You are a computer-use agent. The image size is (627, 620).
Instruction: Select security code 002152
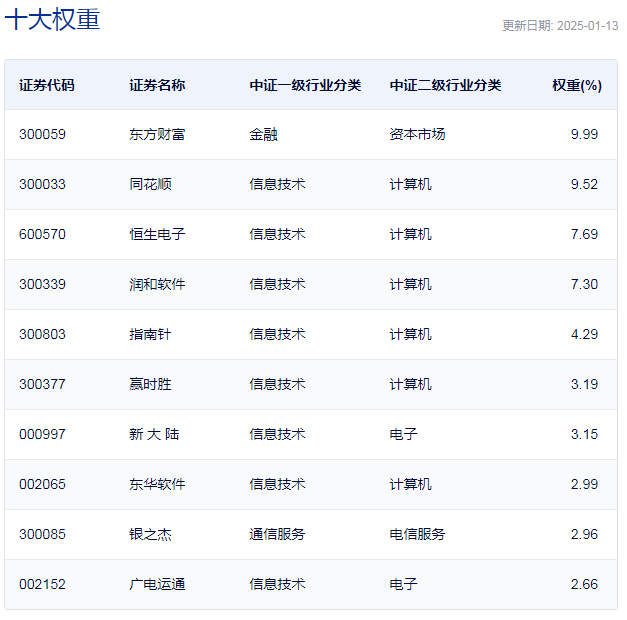tap(42, 584)
